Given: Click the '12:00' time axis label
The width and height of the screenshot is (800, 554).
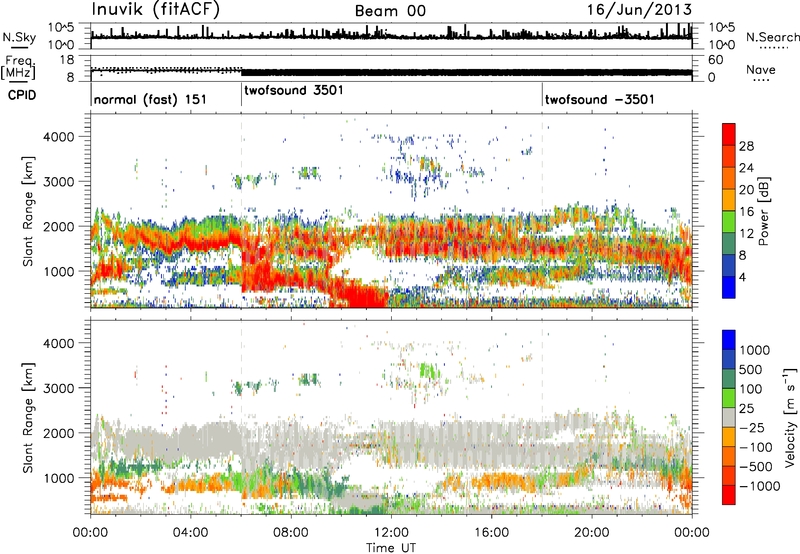Looking at the screenshot, I should coord(391,533).
